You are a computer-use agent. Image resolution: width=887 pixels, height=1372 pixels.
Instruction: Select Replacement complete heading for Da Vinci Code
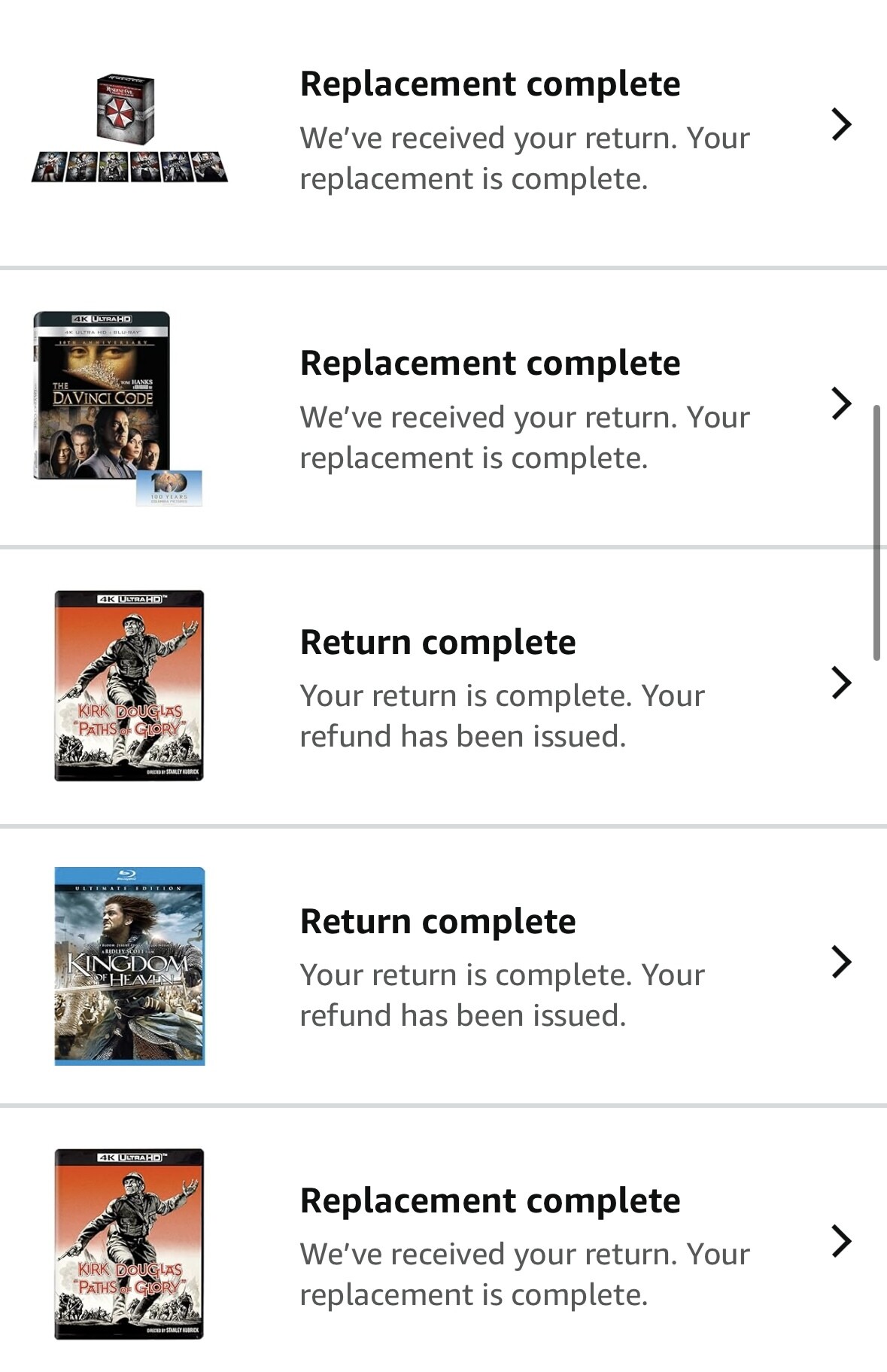490,363
